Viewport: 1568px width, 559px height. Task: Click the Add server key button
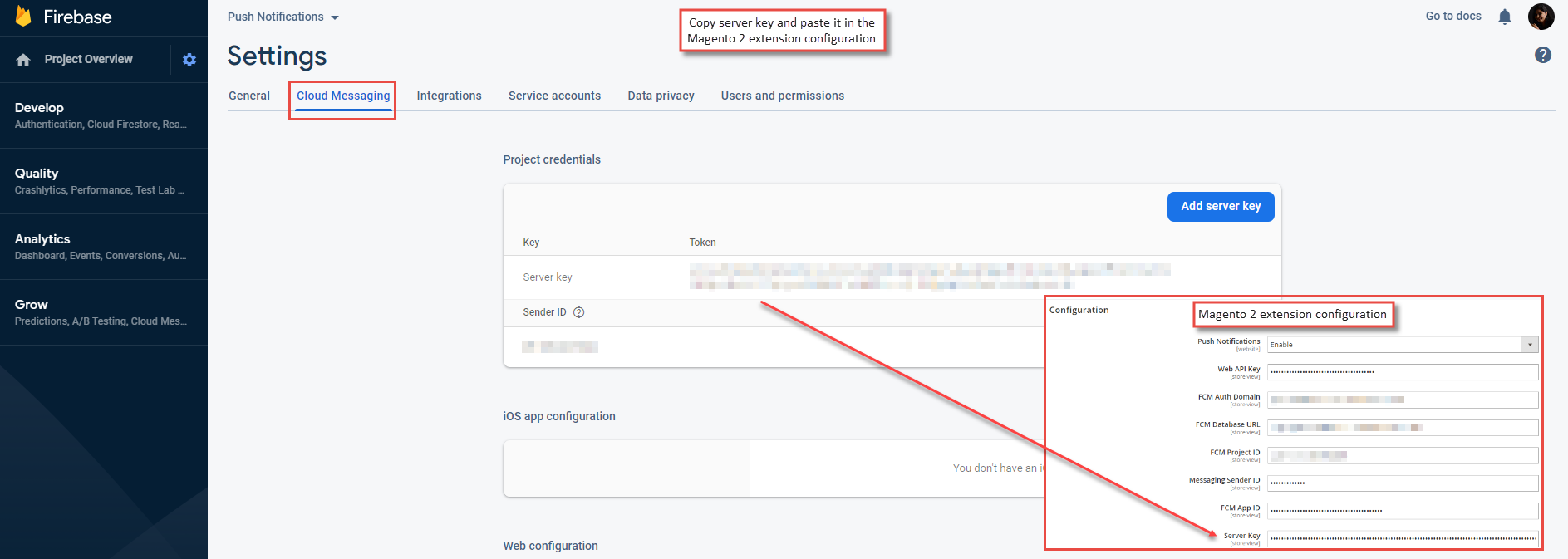pyautogui.click(x=1221, y=207)
